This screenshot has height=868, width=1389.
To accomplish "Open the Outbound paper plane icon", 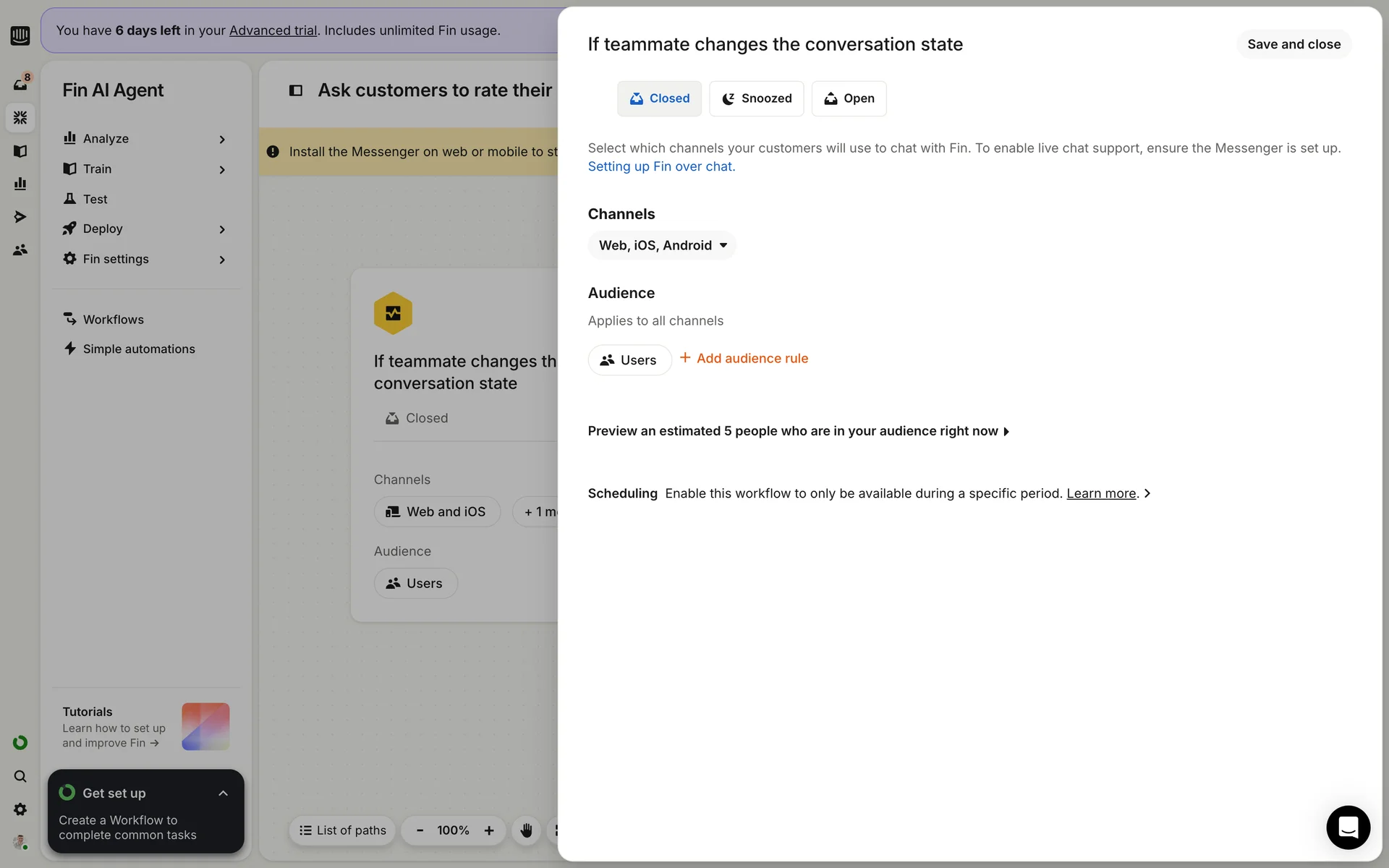I will tap(20, 217).
